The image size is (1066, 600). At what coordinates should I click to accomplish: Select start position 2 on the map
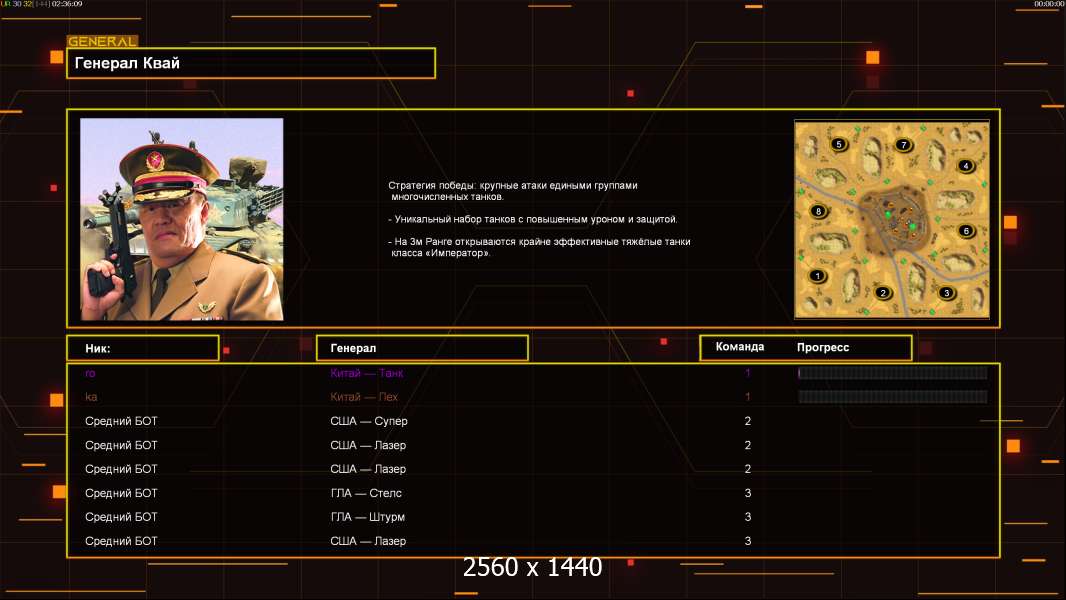[x=882, y=293]
